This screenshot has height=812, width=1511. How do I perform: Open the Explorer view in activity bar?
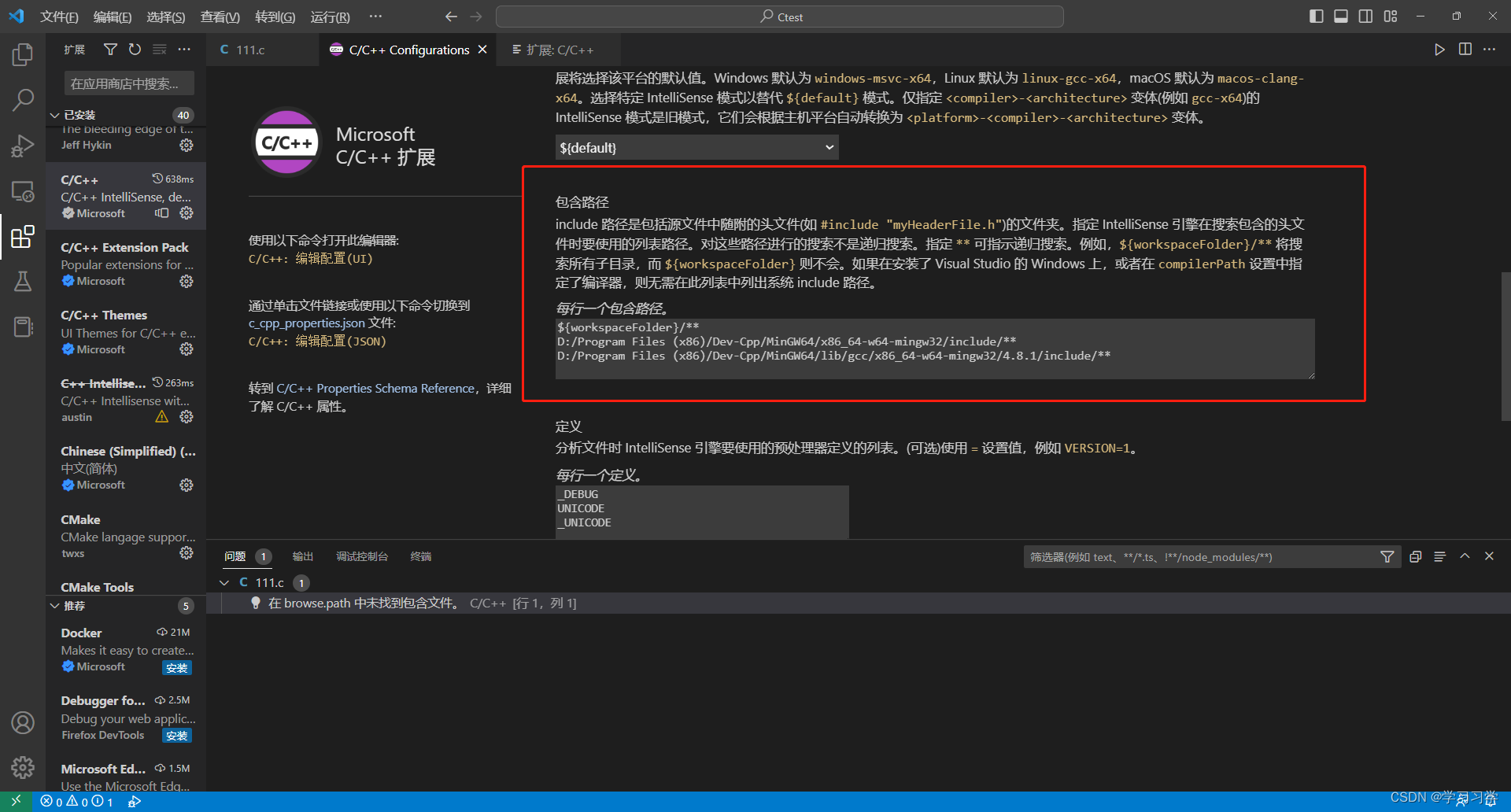(23, 54)
